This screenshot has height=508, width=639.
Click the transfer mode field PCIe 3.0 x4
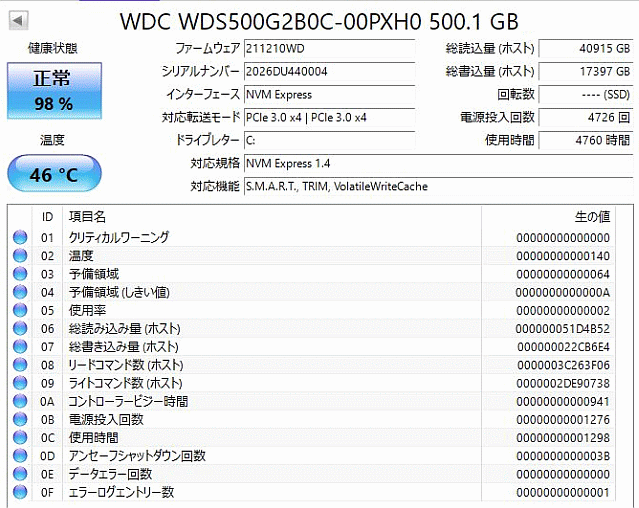tap(329, 118)
